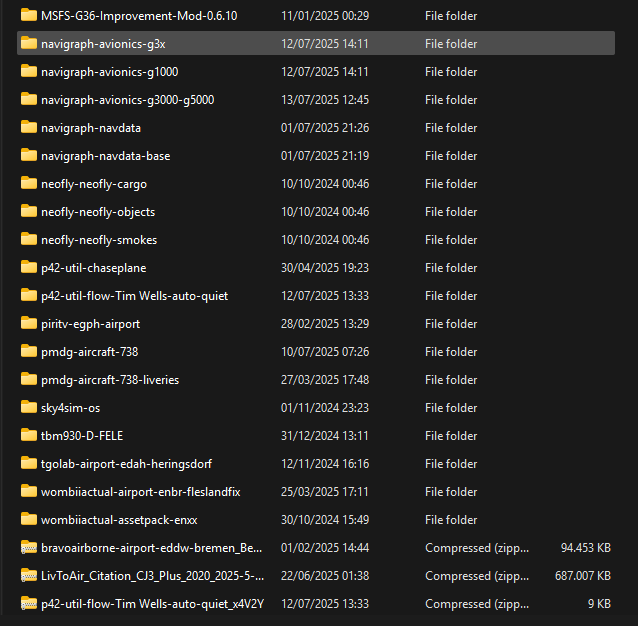Click folder icon next to pmdg-aircraft-738 (not liveries)
Screen dimensions: 638x626
[28, 351]
